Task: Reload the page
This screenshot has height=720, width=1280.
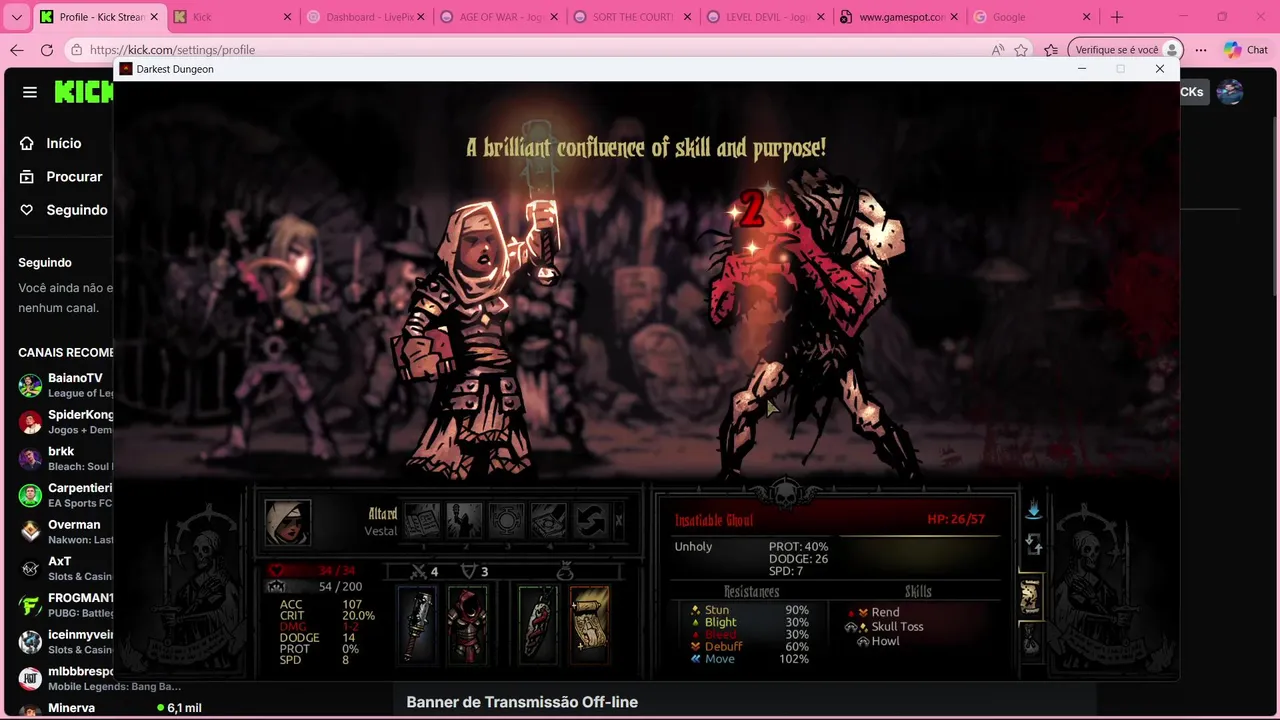Action: [x=47, y=50]
